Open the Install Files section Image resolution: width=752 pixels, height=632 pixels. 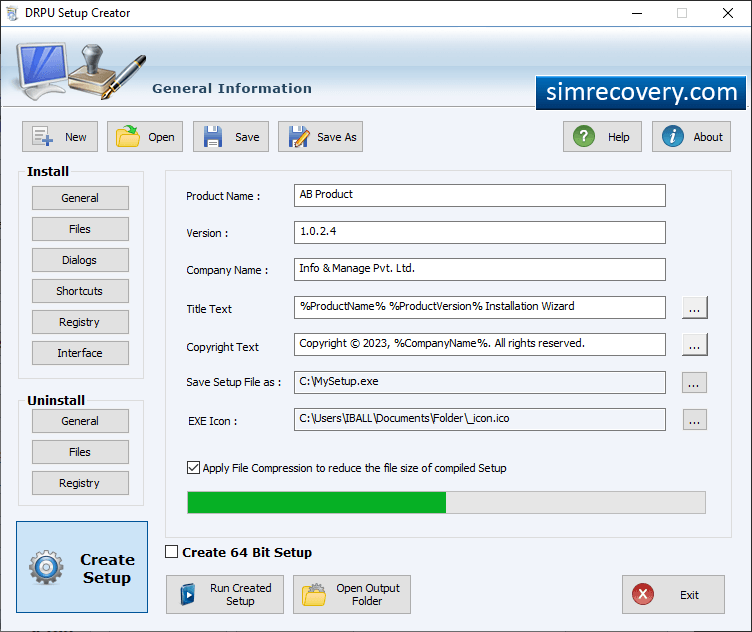(x=80, y=229)
